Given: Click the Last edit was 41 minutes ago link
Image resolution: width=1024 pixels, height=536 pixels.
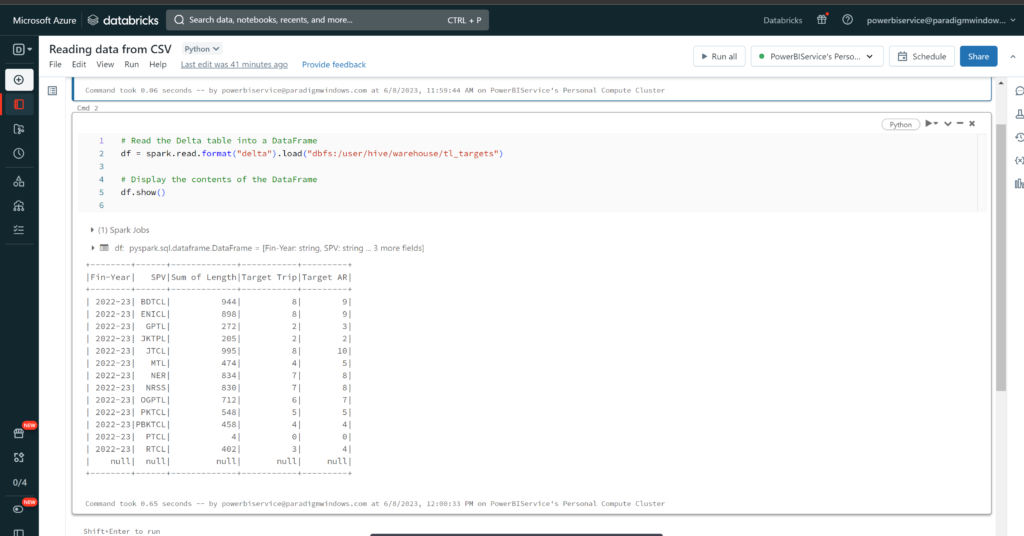Looking at the screenshot, I should pos(234,65).
